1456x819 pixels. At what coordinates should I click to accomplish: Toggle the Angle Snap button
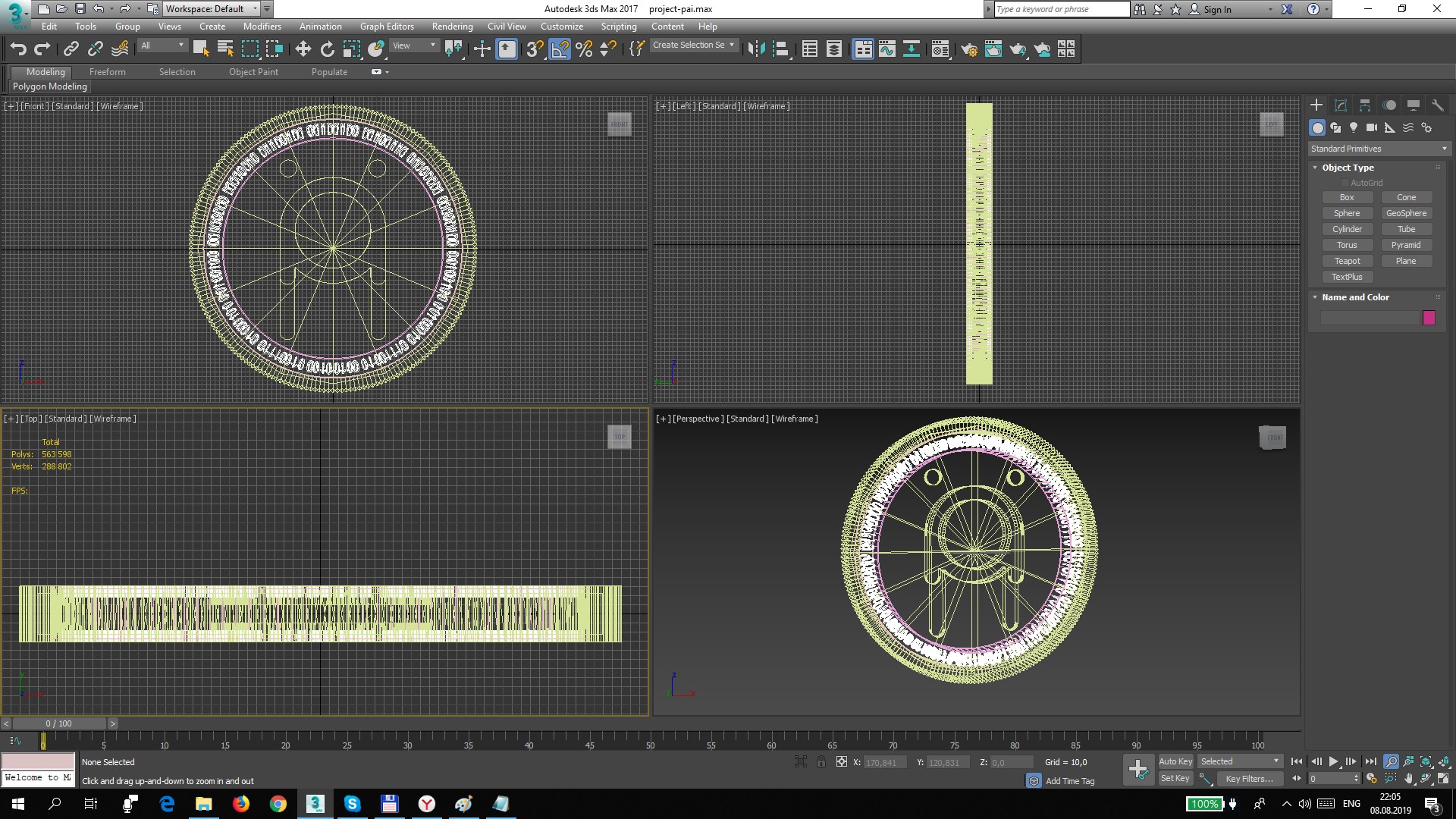click(x=560, y=49)
